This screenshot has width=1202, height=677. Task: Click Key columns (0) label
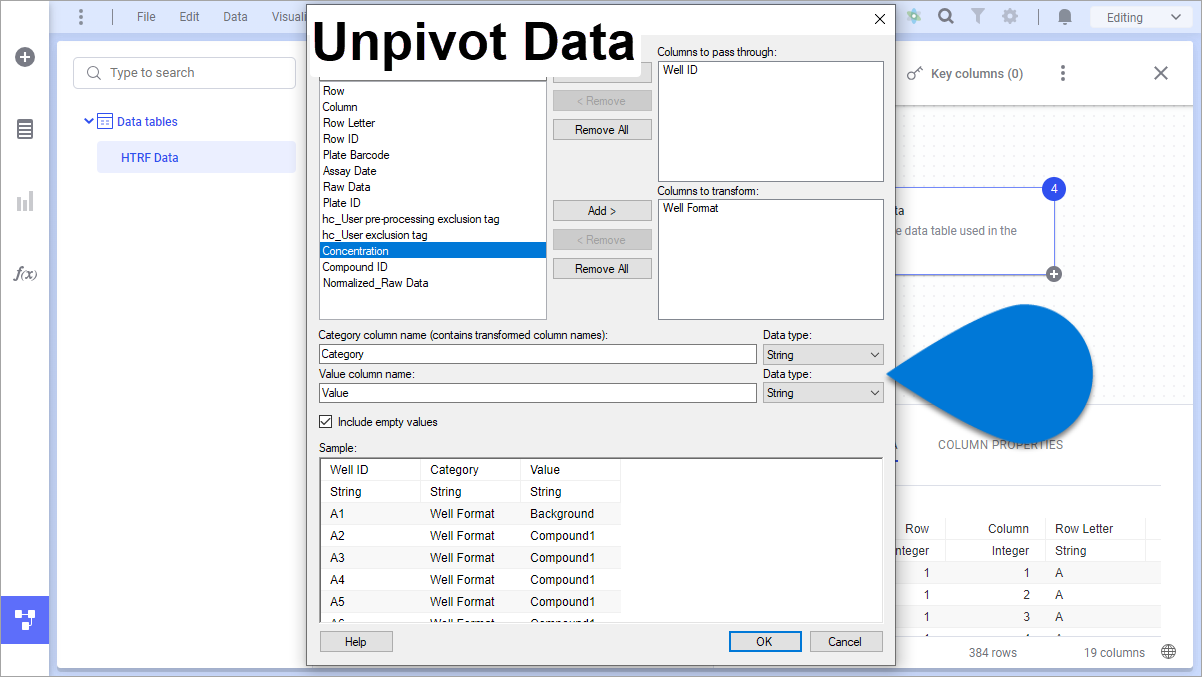pos(977,74)
